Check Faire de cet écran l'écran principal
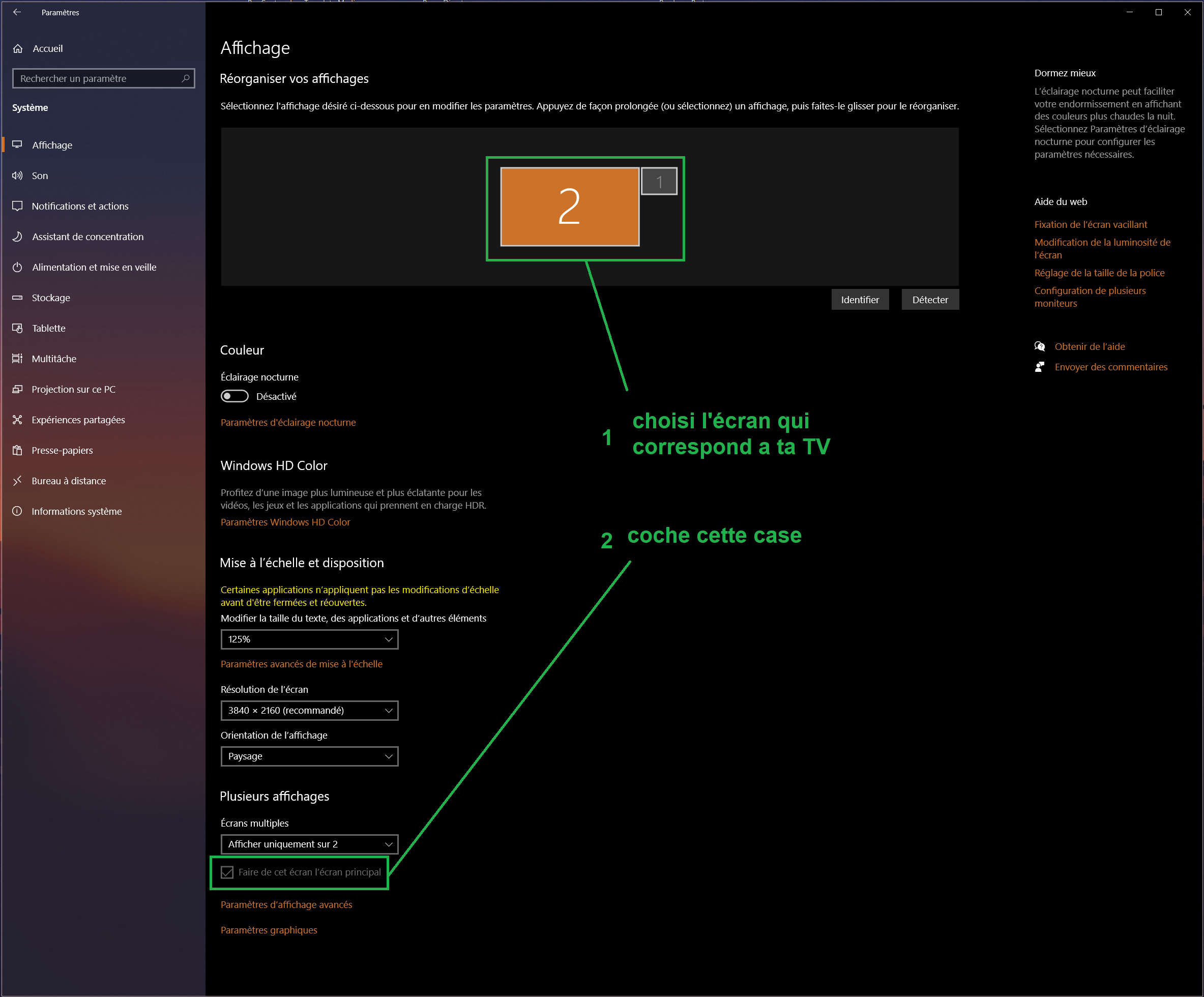Viewport: 1204px width, 997px height. (227, 872)
